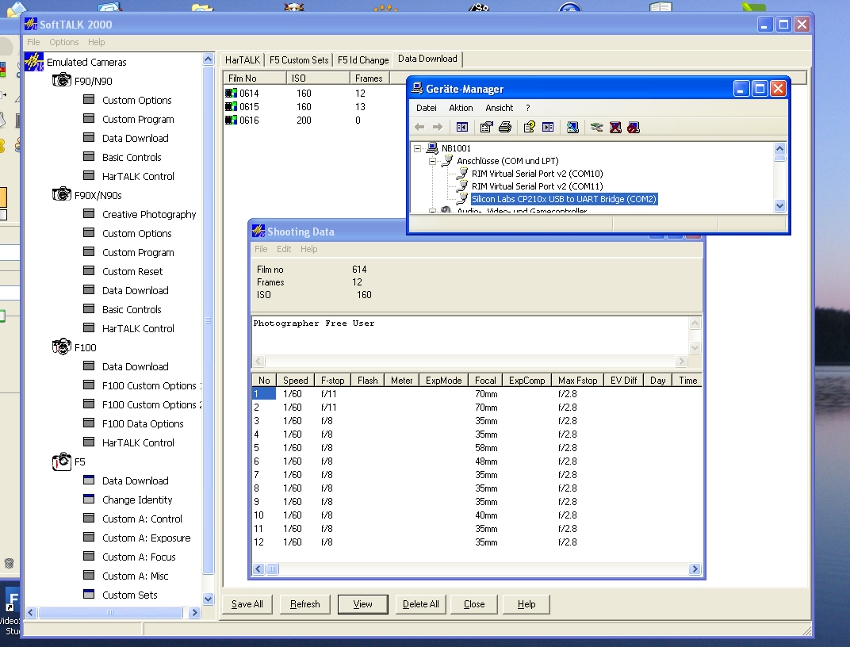Click the update driver icon in Geräte-Manager
This screenshot has height=647, width=850.
(597, 128)
